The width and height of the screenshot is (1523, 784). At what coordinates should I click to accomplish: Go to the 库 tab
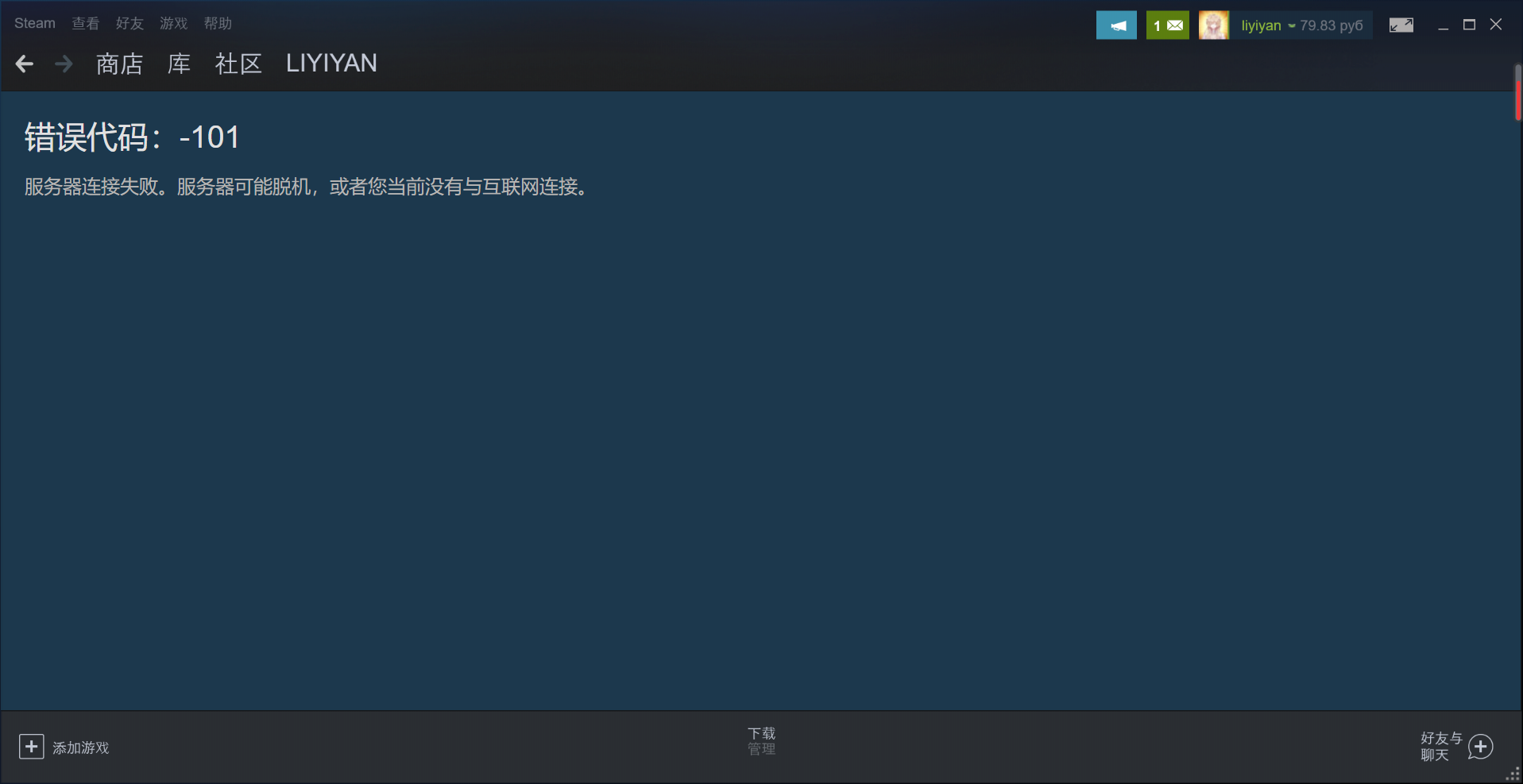tap(179, 64)
